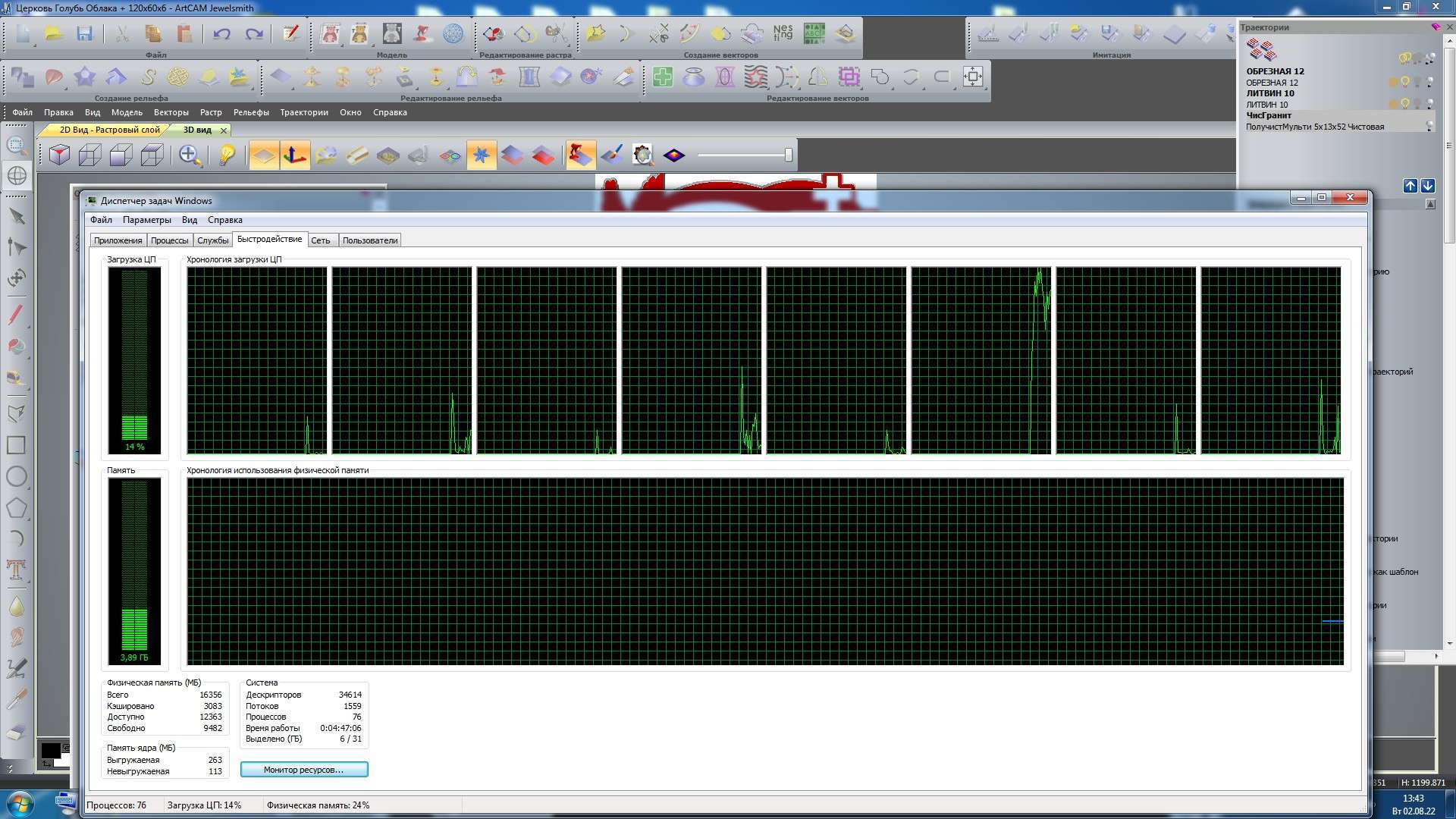Select the 2D Raster layer tab
This screenshot has width=1456, height=819.
(x=109, y=129)
